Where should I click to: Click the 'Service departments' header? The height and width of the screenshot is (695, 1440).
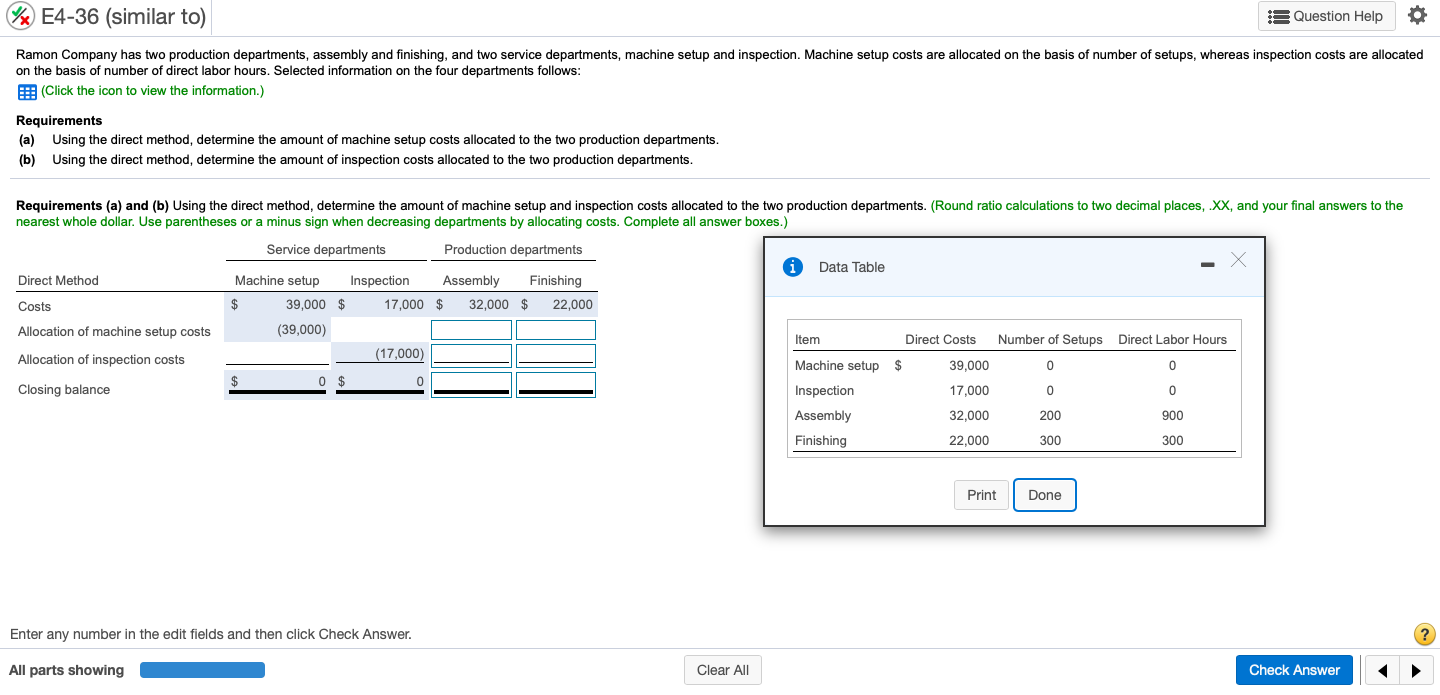pyautogui.click(x=326, y=249)
